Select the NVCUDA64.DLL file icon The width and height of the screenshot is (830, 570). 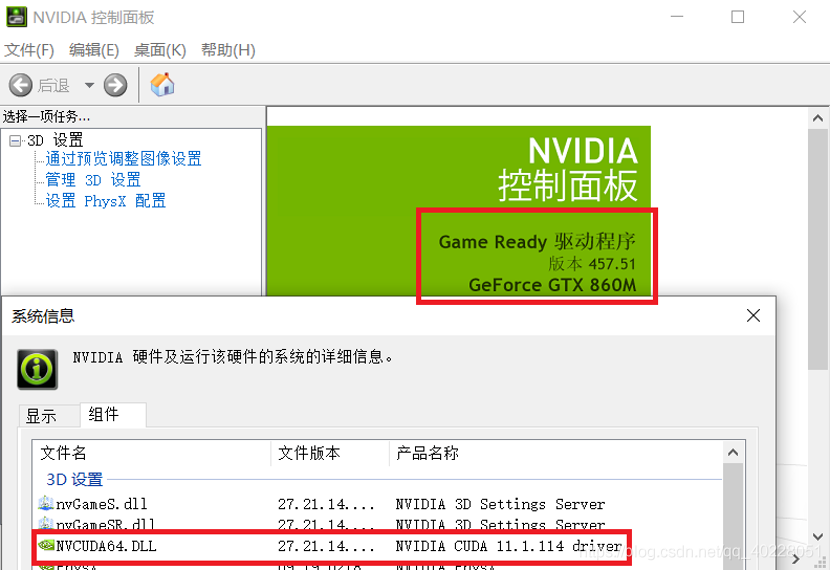click(46, 545)
